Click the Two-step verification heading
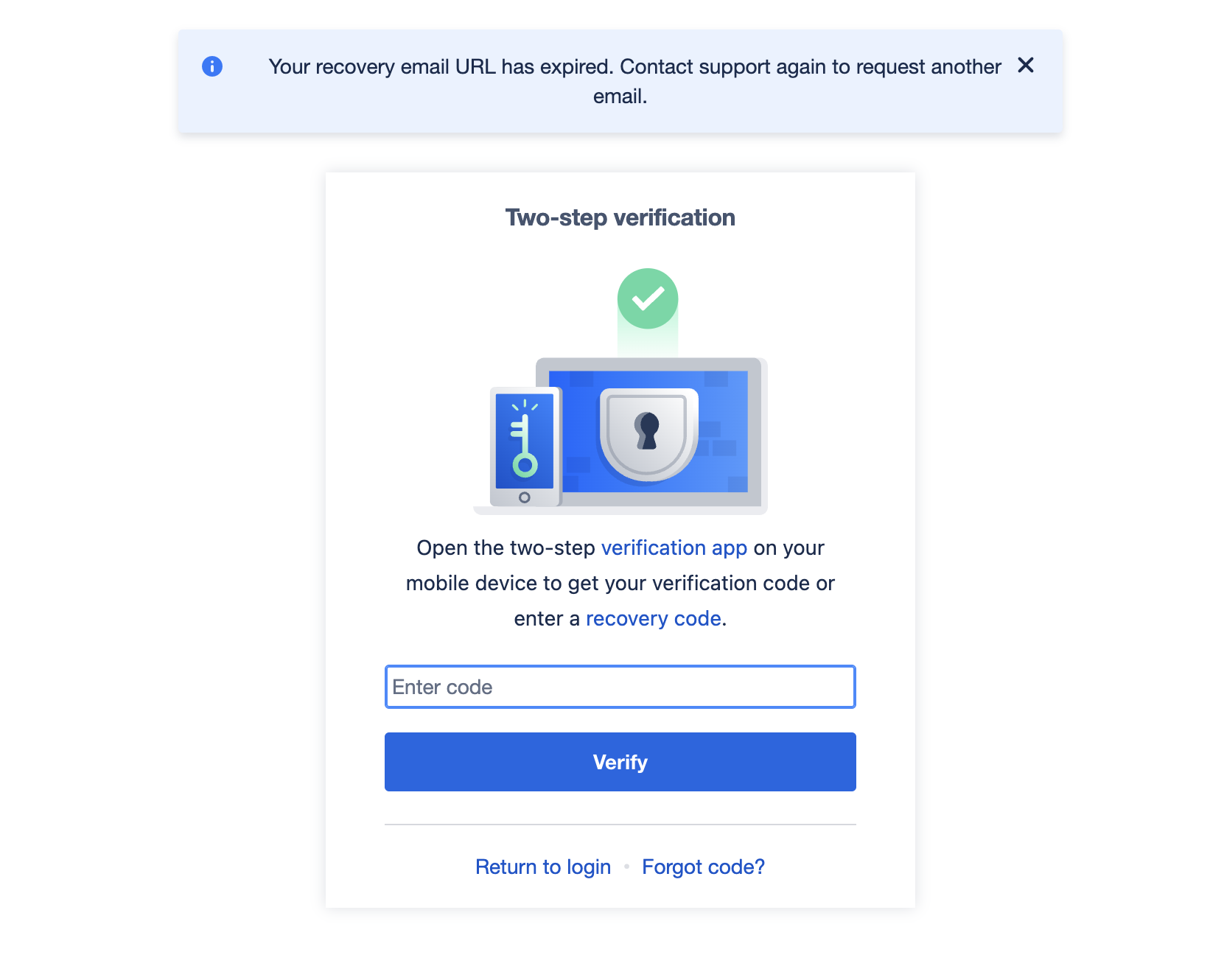Image resolution: width=1210 pixels, height=980 pixels. click(620, 217)
